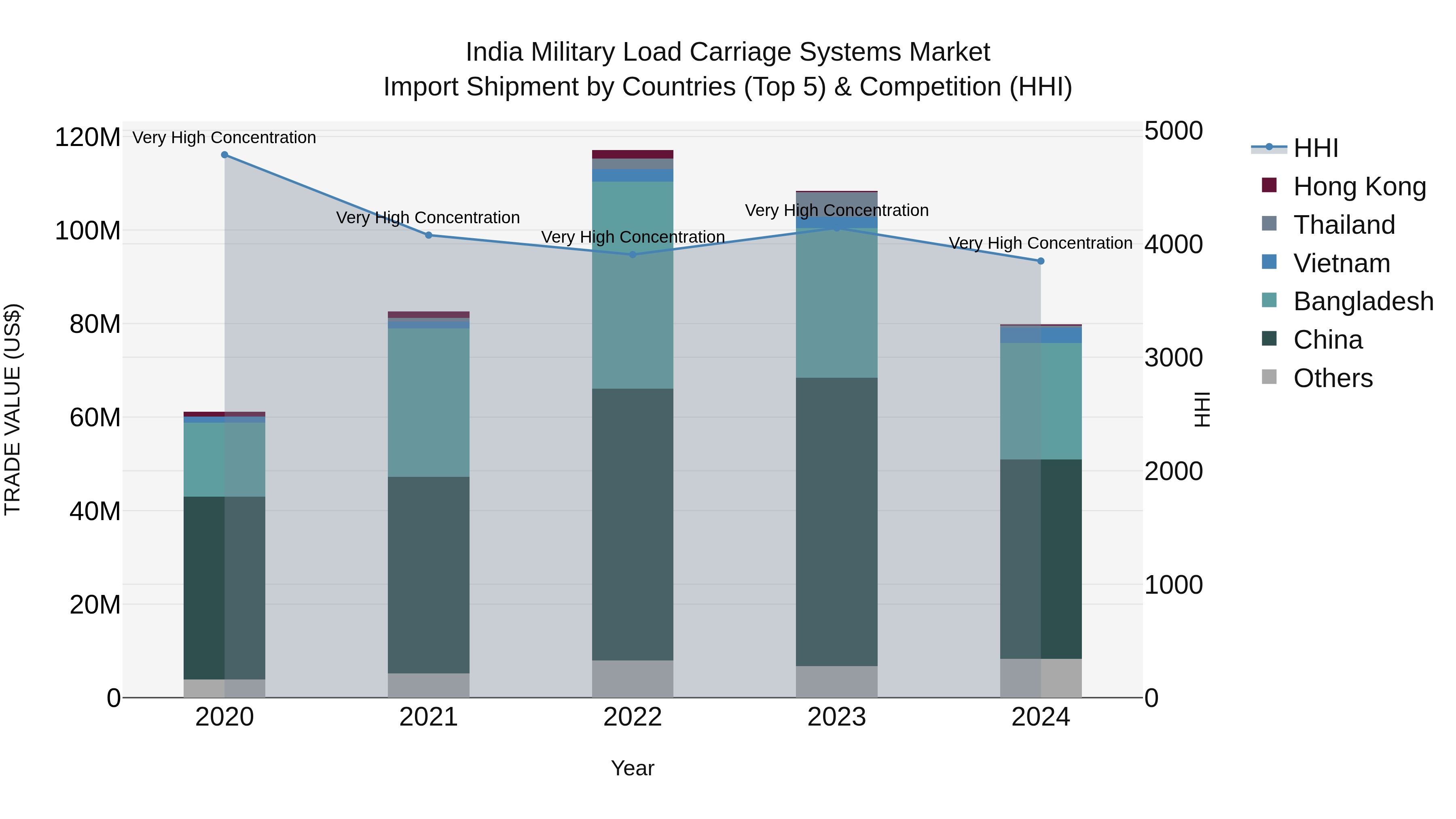This screenshot has width=1456, height=819.
Task: Select the Bangladesh segment of the 2022 bar
Action: [633, 286]
